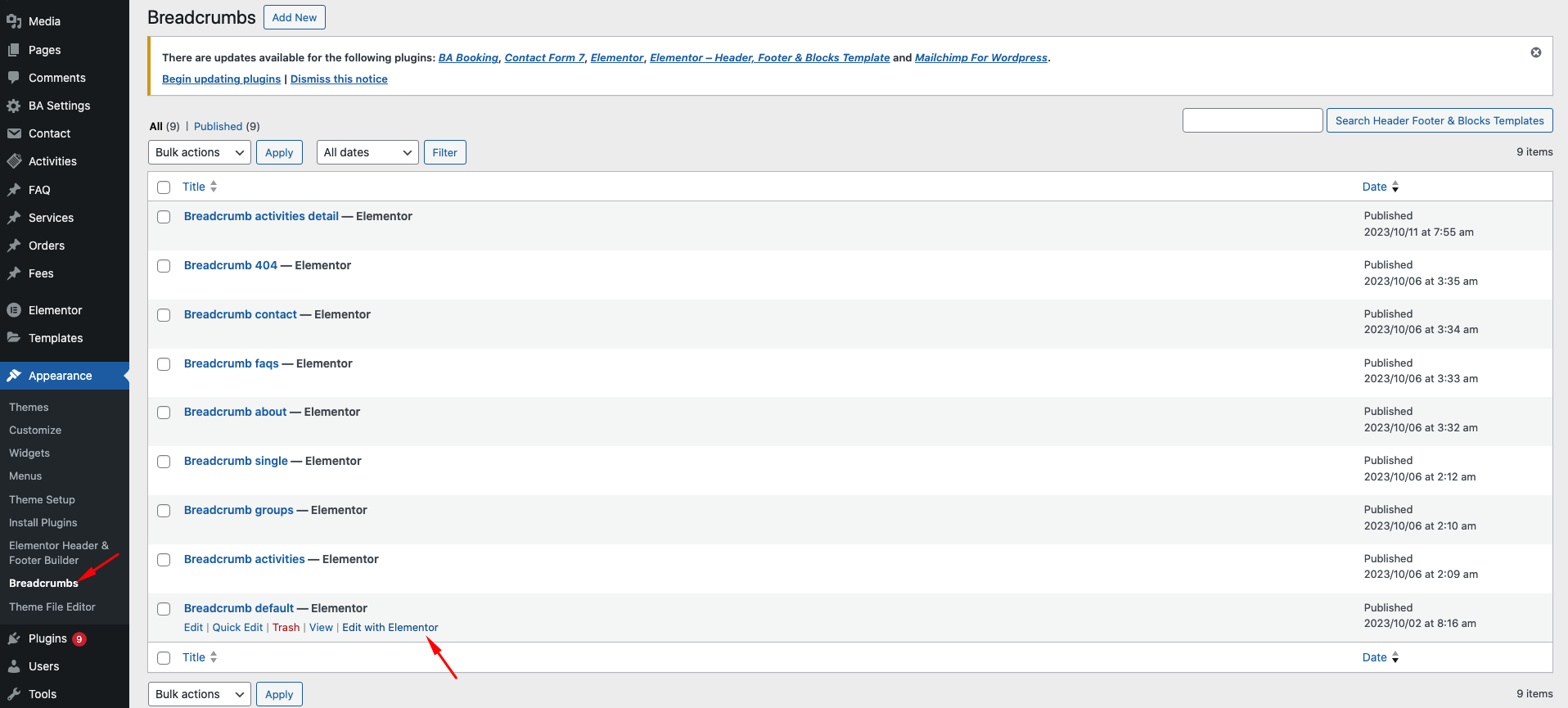1568x708 pixels.
Task: Open the Contact Form 7 plugin link
Action: coord(544,57)
